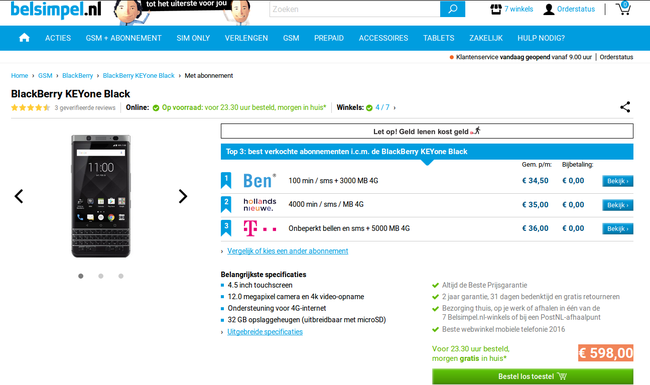Click the home icon in navigation bar
650x385 pixels.
pos(24,38)
